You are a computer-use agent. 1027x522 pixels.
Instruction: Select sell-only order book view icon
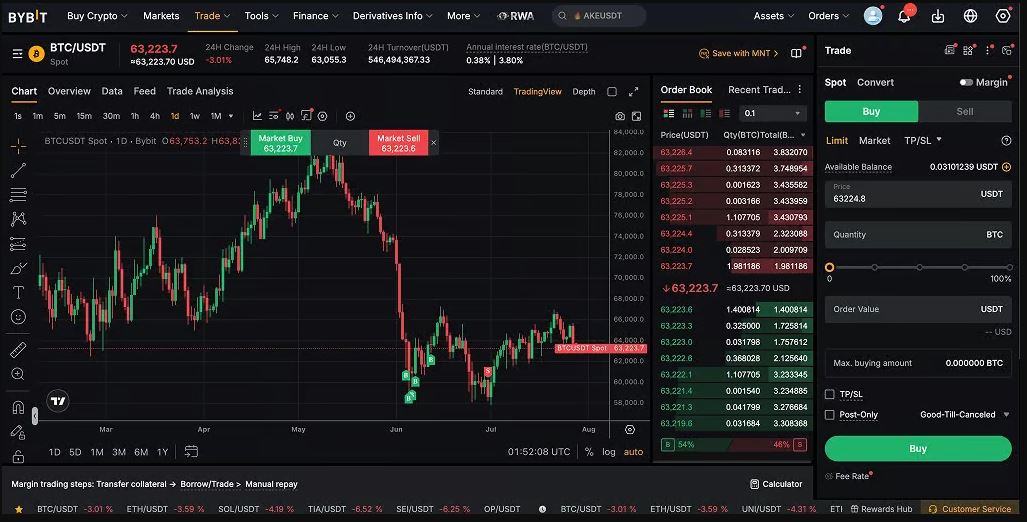(724, 113)
